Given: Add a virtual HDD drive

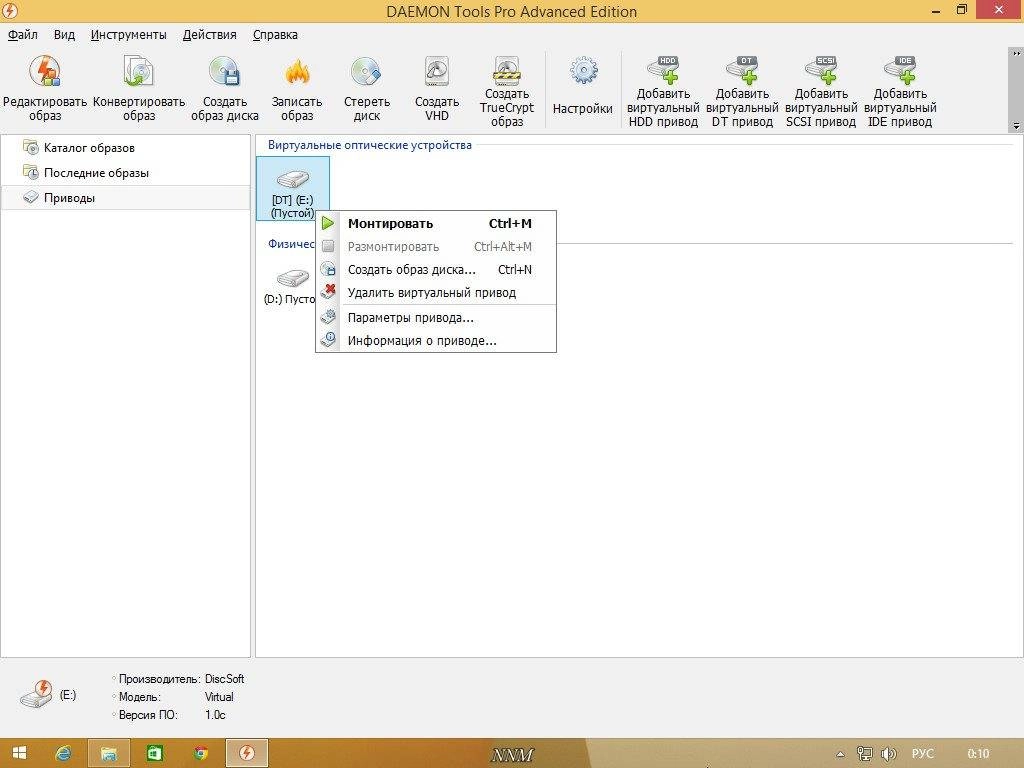Looking at the screenshot, I should point(663,91).
